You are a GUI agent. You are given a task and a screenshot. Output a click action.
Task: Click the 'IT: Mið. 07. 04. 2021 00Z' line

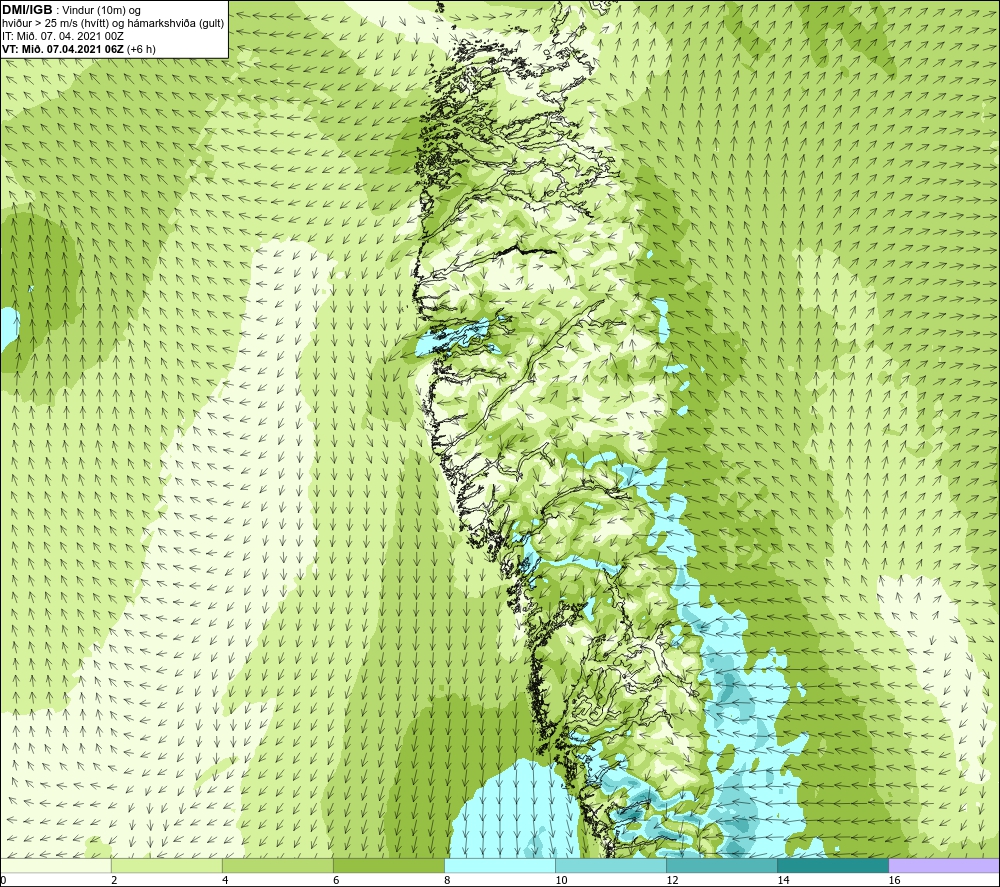point(63,36)
